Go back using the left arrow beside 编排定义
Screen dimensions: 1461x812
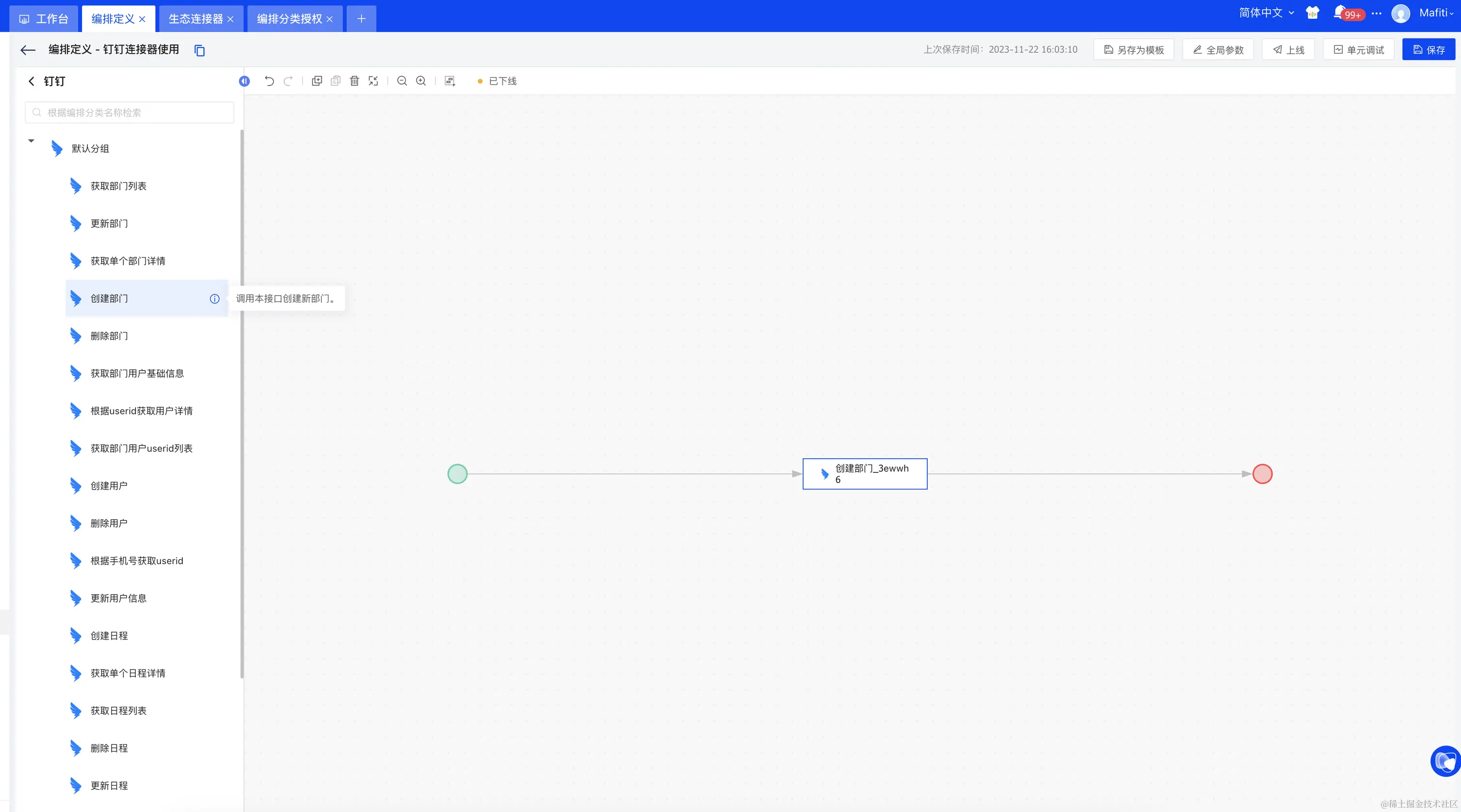pyautogui.click(x=28, y=50)
